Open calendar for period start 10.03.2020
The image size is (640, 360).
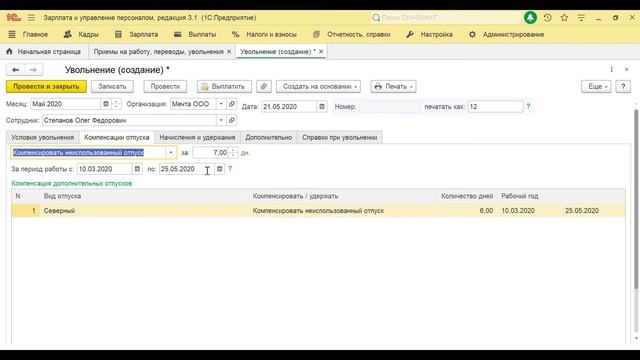pyautogui.click(x=137, y=169)
